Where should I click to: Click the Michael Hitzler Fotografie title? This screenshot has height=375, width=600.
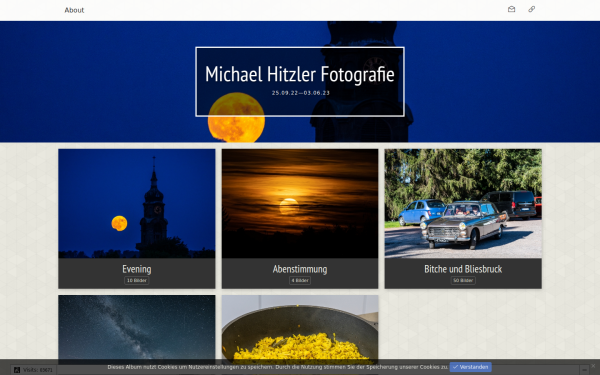tap(300, 74)
